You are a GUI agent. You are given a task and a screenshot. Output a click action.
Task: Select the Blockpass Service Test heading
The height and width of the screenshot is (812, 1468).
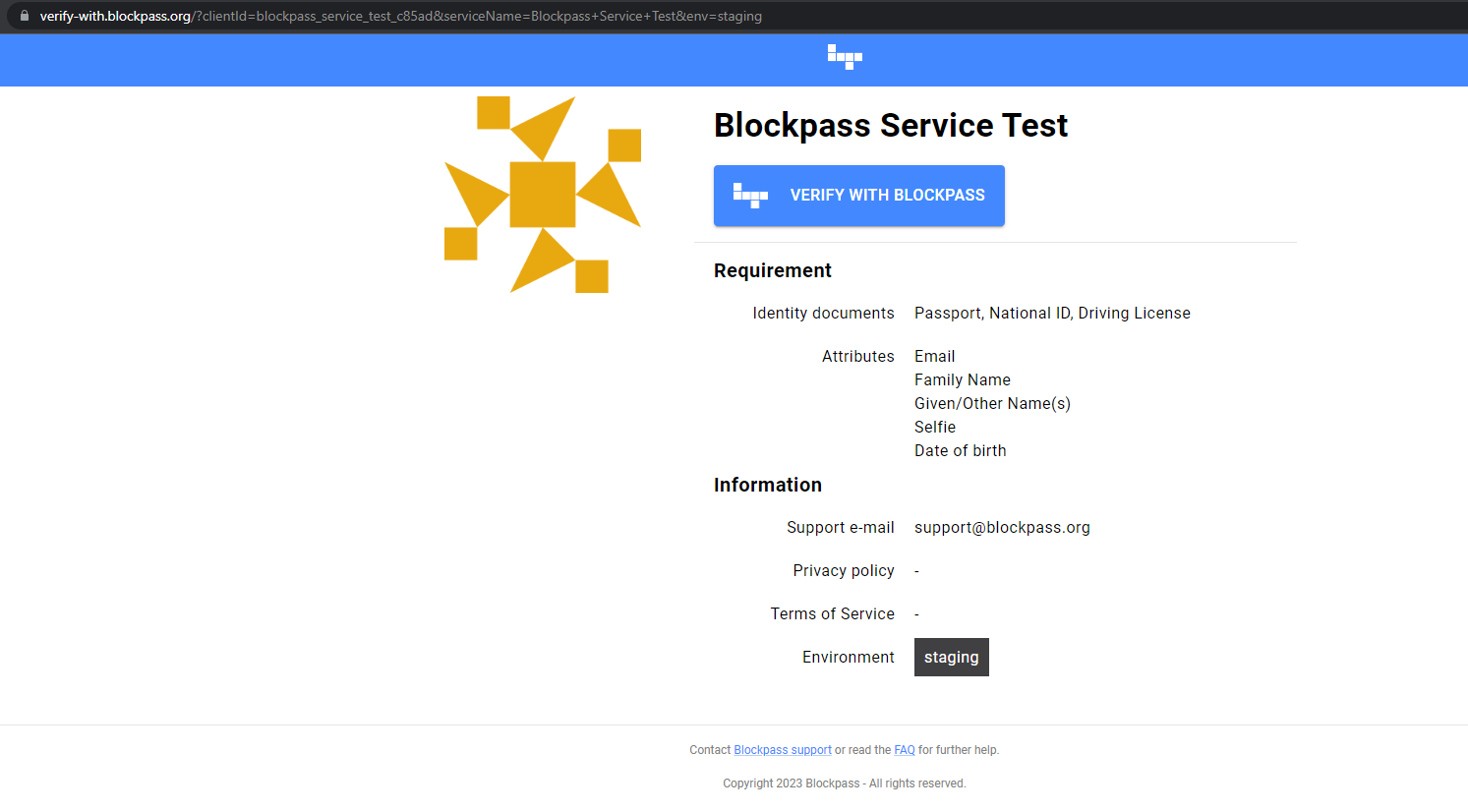click(891, 125)
